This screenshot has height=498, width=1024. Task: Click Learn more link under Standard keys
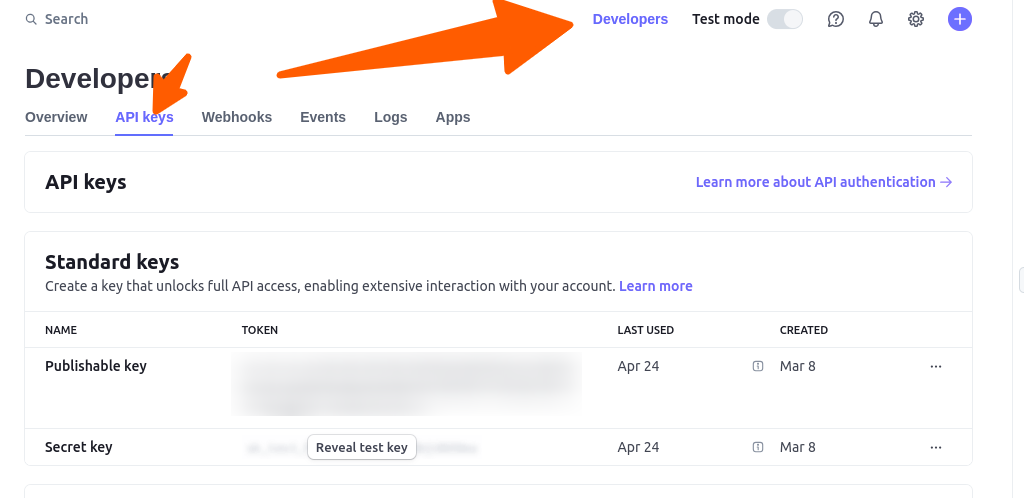click(x=656, y=286)
